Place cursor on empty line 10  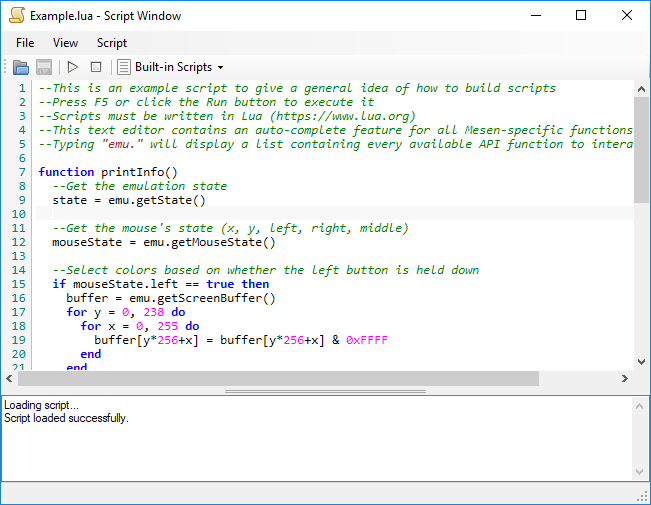click(x=334, y=214)
